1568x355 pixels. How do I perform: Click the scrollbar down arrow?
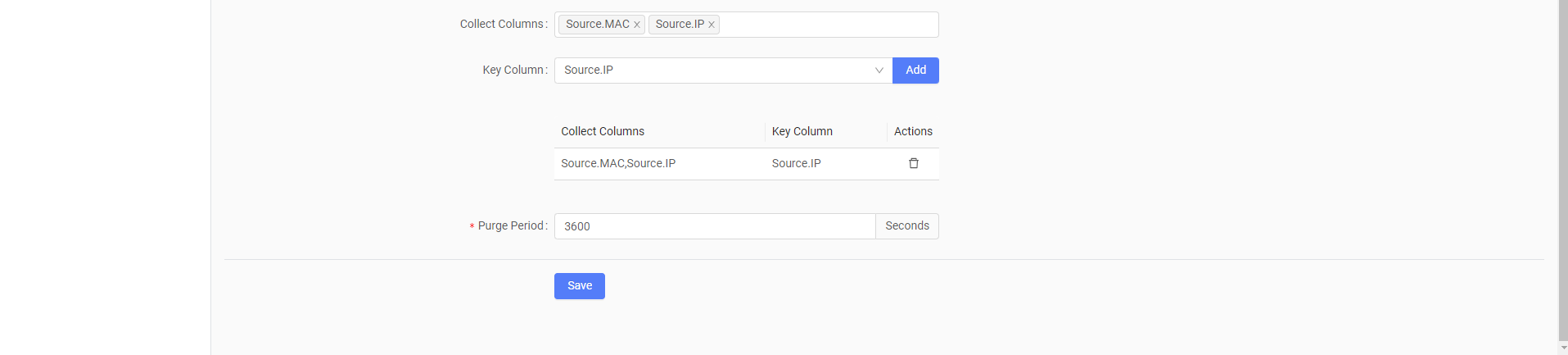[x=1563, y=348]
